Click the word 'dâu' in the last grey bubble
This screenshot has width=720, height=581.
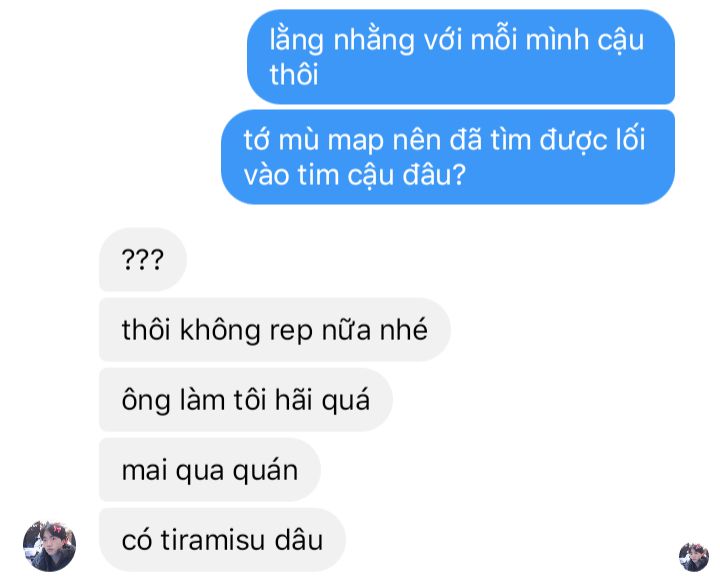pos(298,539)
